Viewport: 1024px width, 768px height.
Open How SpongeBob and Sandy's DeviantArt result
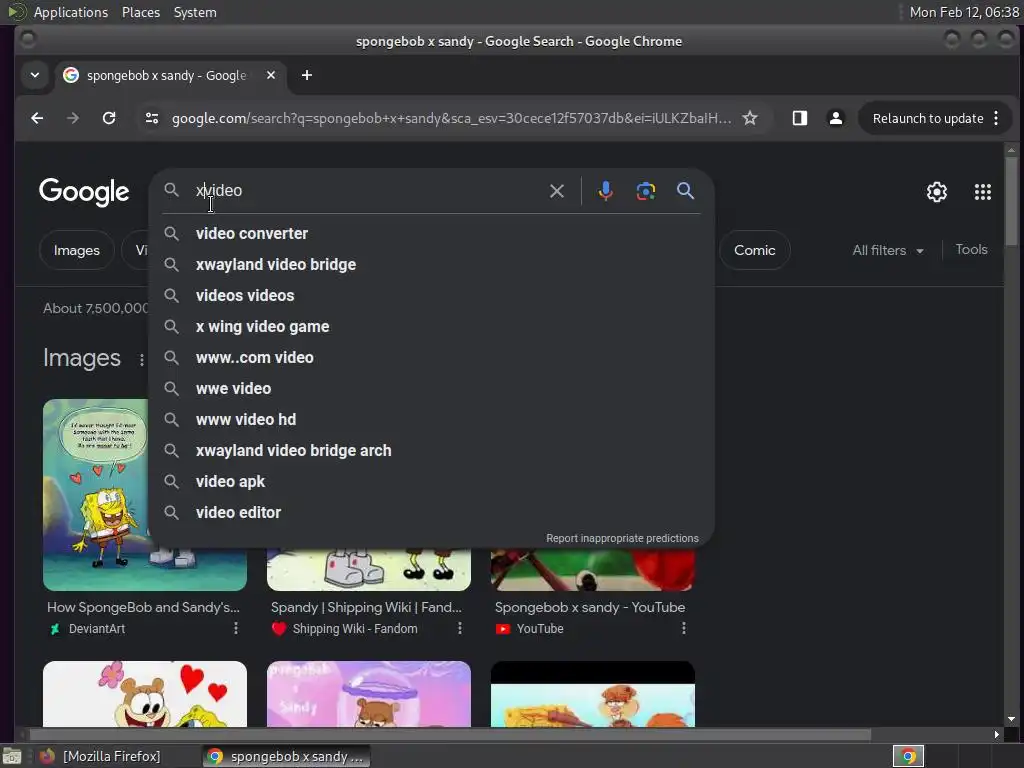click(x=143, y=607)
